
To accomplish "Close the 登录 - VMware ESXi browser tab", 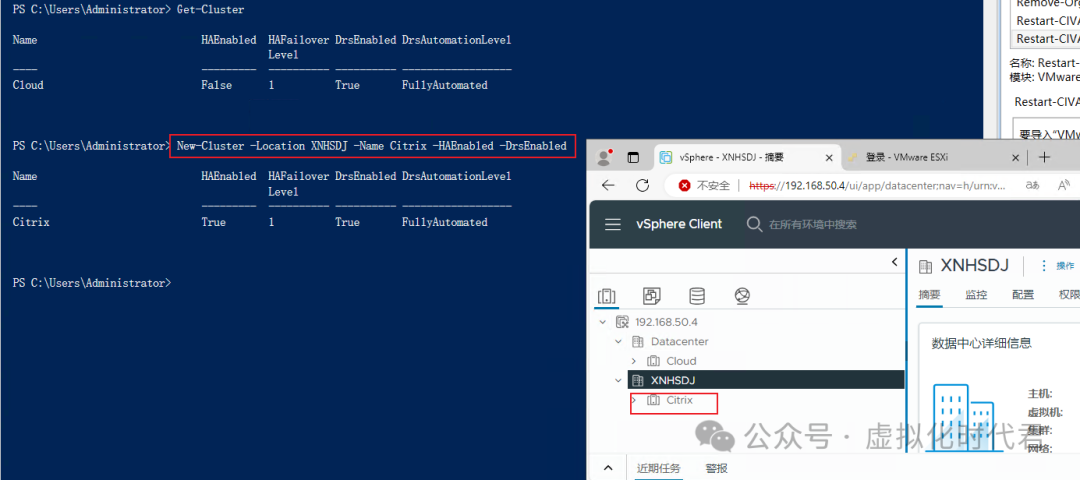I will click(x=1015, y=158).
